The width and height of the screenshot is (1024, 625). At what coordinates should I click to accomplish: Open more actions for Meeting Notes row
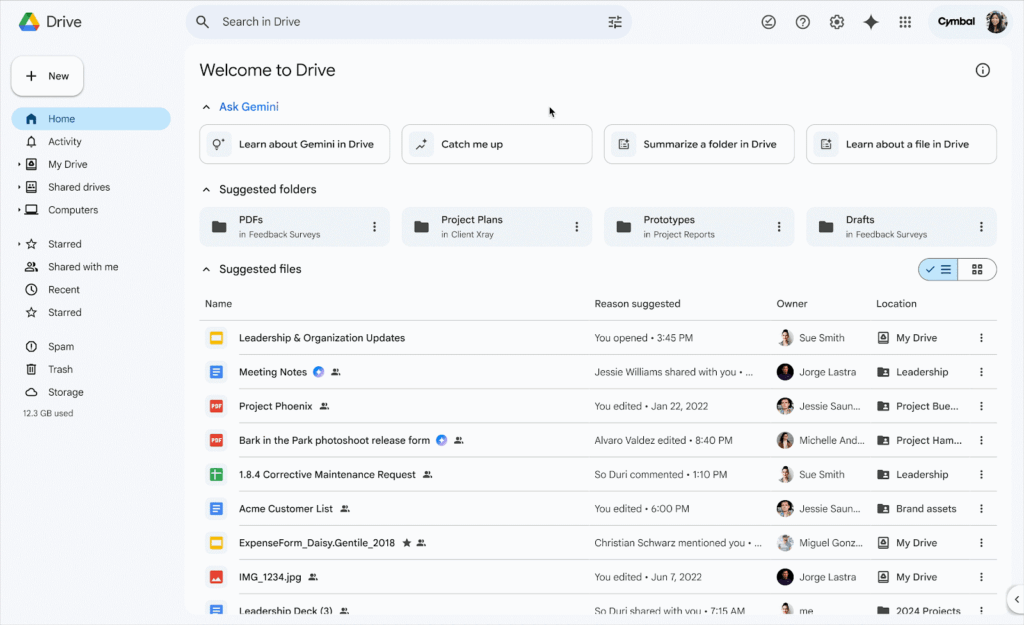point(981,372)
